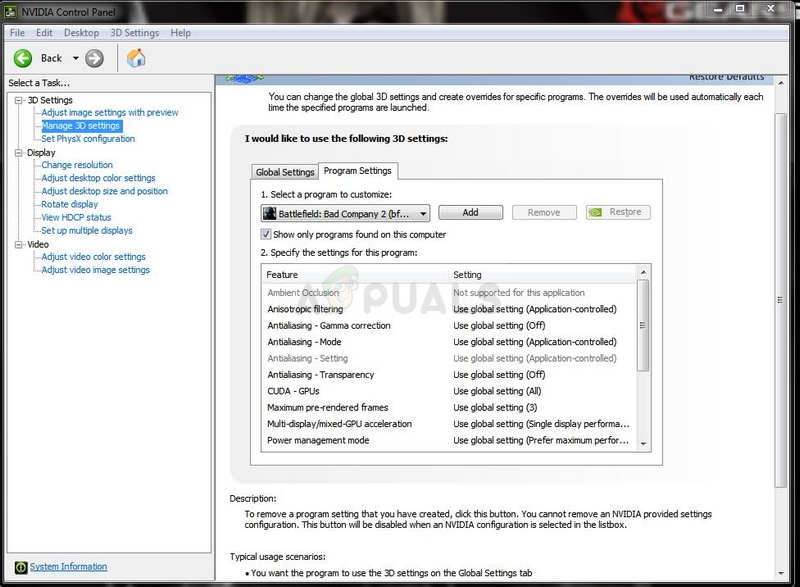Click the grey Forward arrow icon
Screen dimensions: 800x587
click(x=94, y=58)
